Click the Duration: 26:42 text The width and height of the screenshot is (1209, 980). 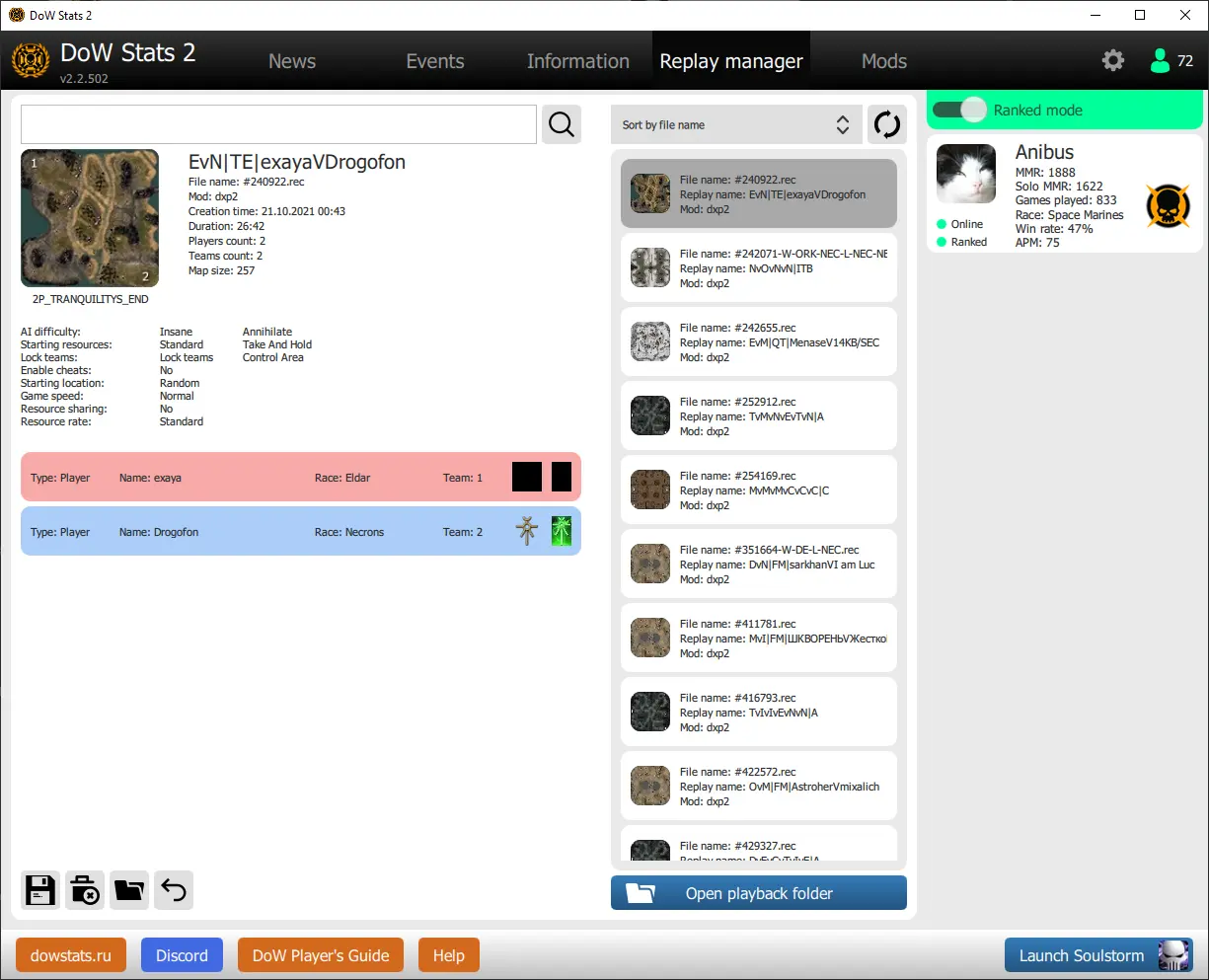[226, 226]
